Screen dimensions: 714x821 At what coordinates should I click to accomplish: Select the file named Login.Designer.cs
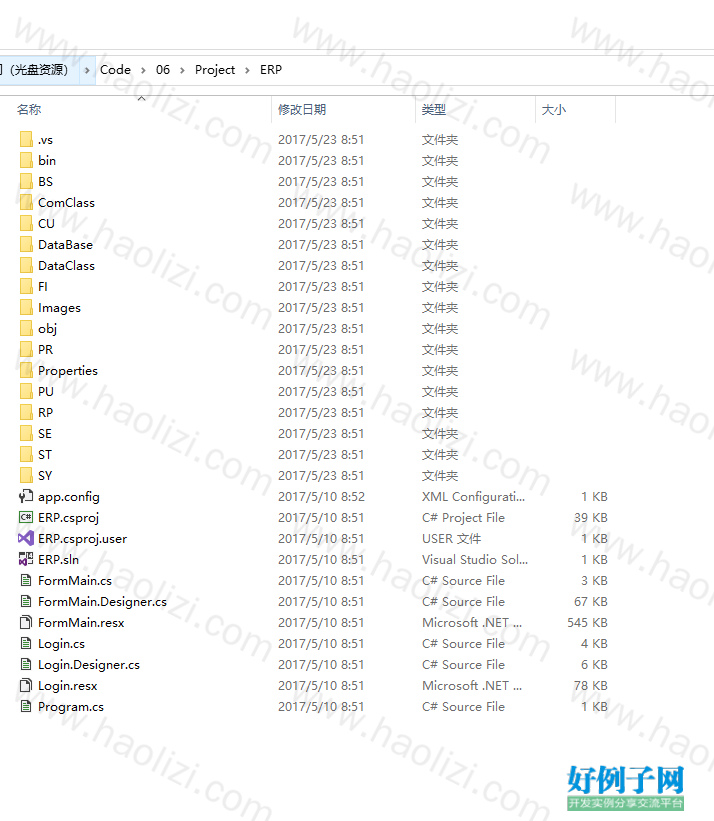pos(88,664)
